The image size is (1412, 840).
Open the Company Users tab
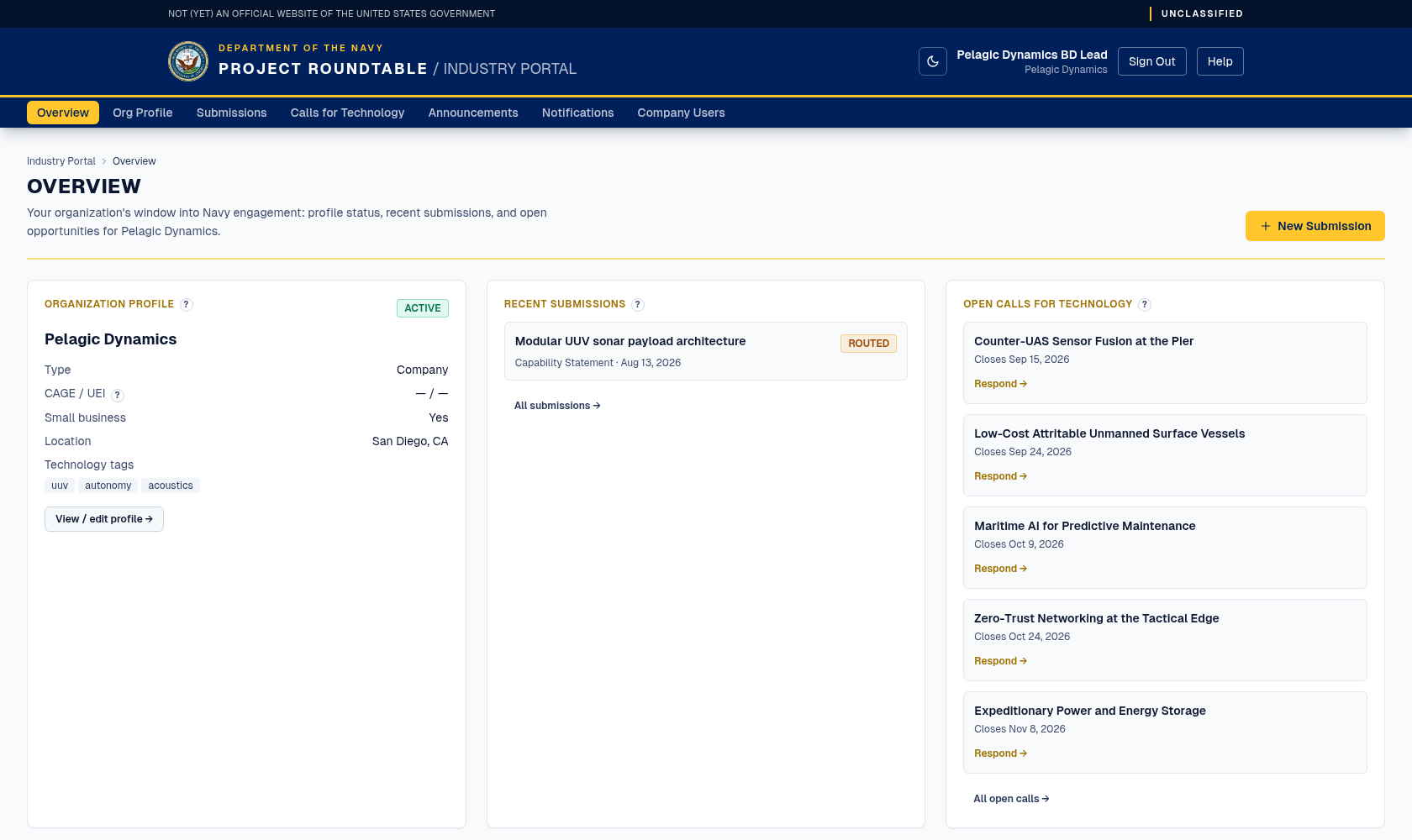(681, 113)
